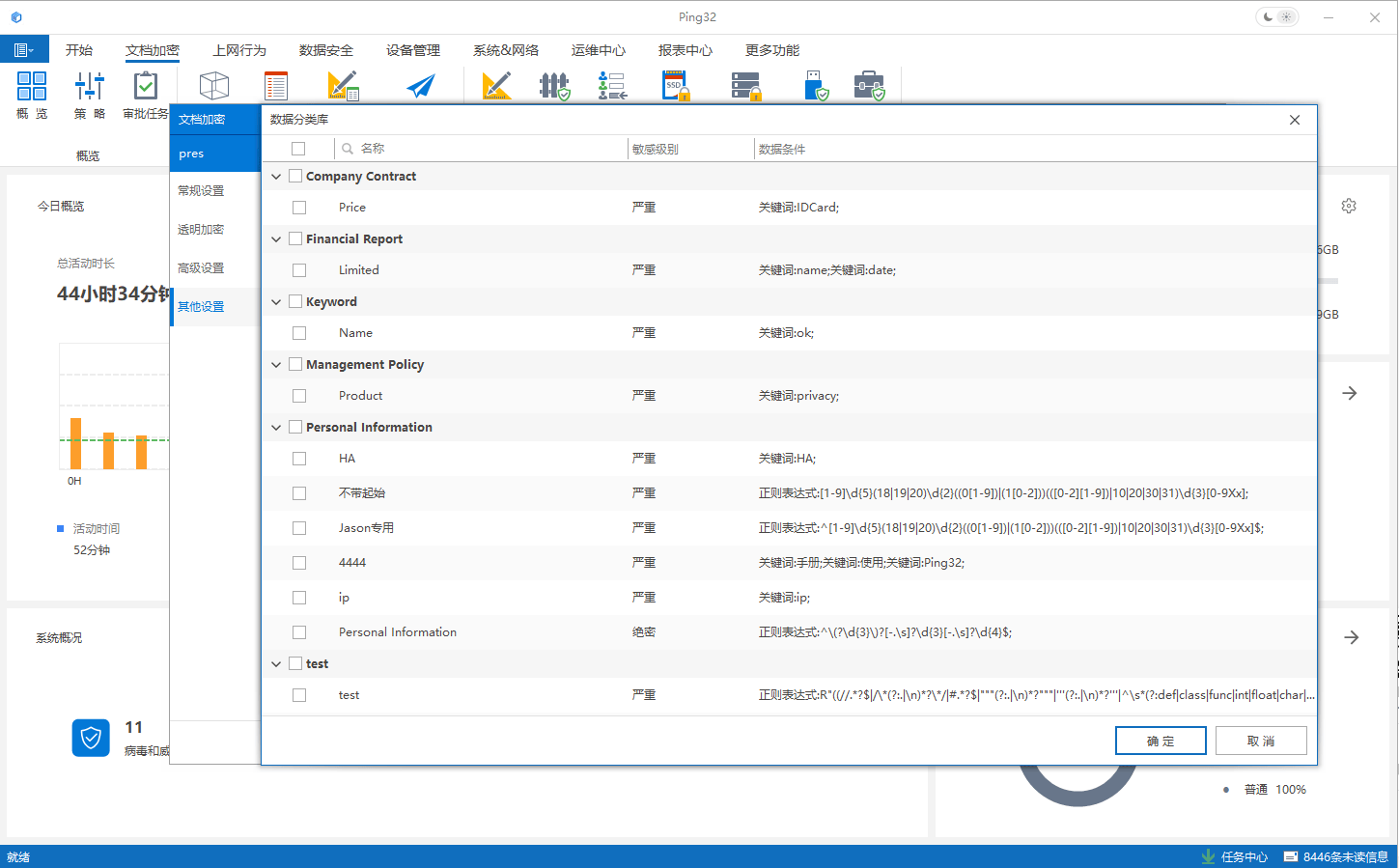Check the box for Price entry
The image size is (1399, 868).
pyautogui.click(x=299, y=208)
